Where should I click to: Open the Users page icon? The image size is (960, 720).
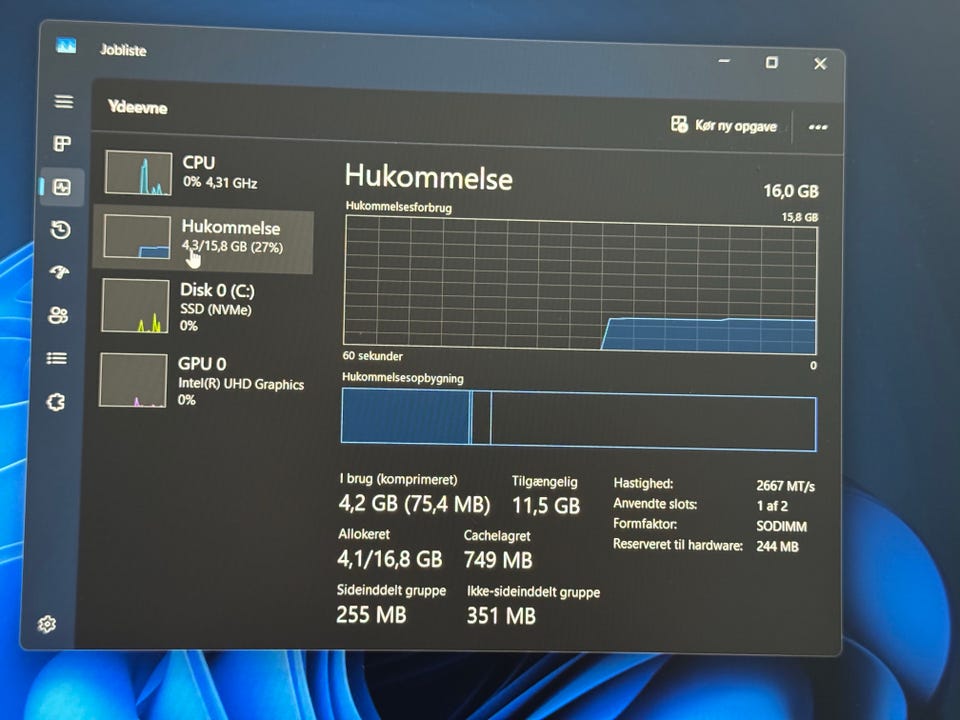59,316
